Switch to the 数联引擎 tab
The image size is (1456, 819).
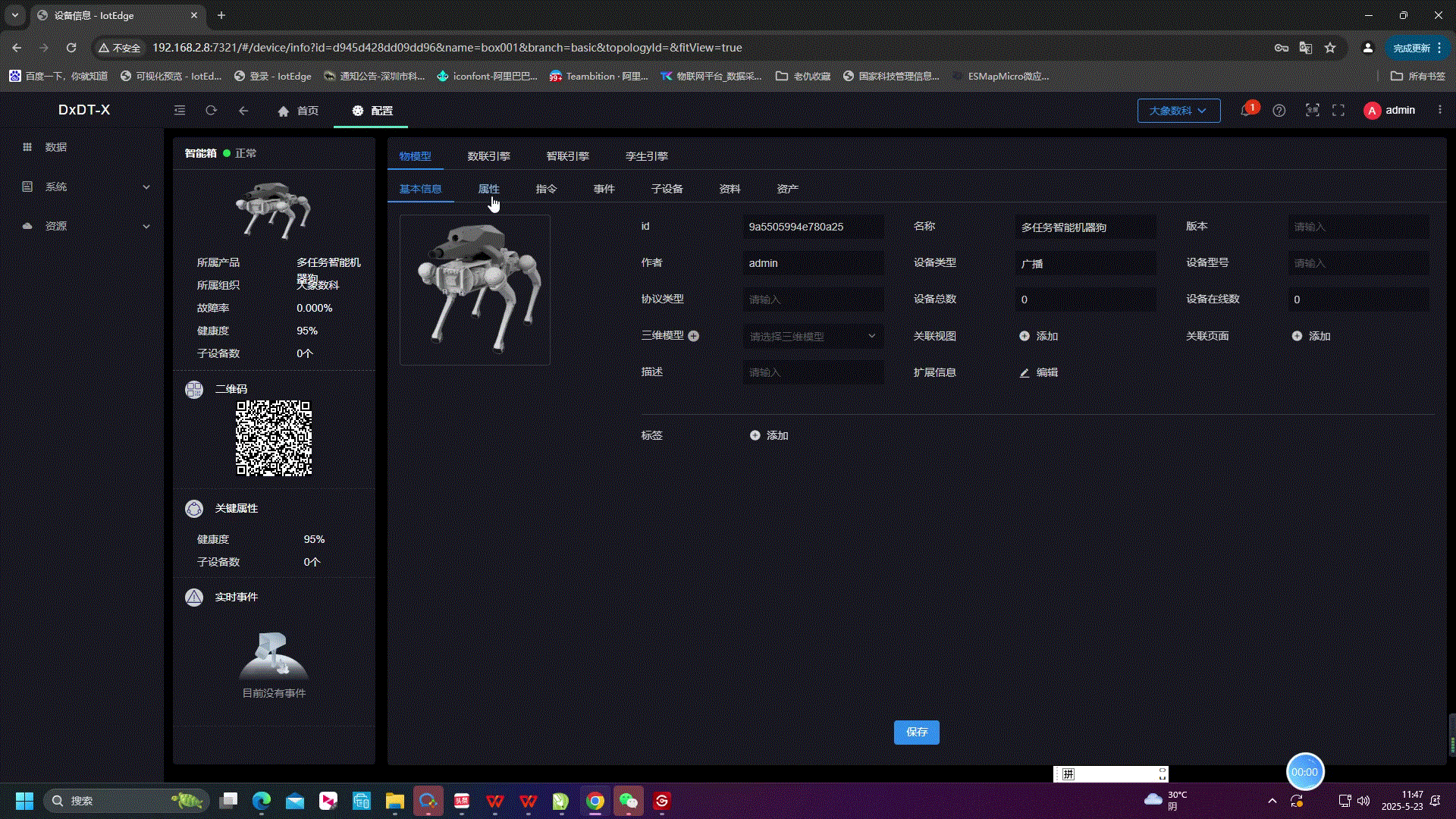488,156
